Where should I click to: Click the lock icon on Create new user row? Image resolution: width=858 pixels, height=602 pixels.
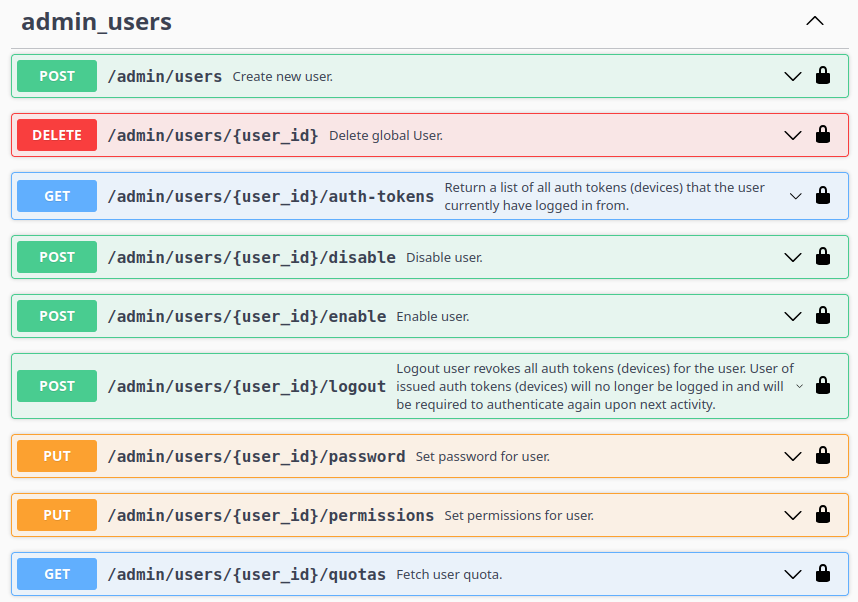(823, 76)
